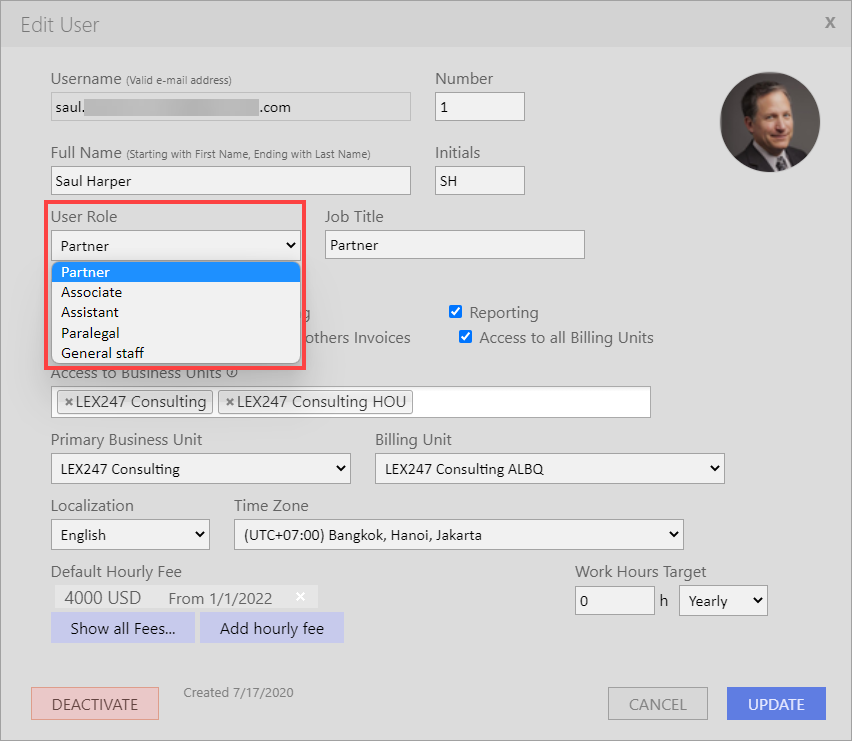852x741 pixels.
Task: Remove the LEX247 Consulting tag
Action: 68,402
